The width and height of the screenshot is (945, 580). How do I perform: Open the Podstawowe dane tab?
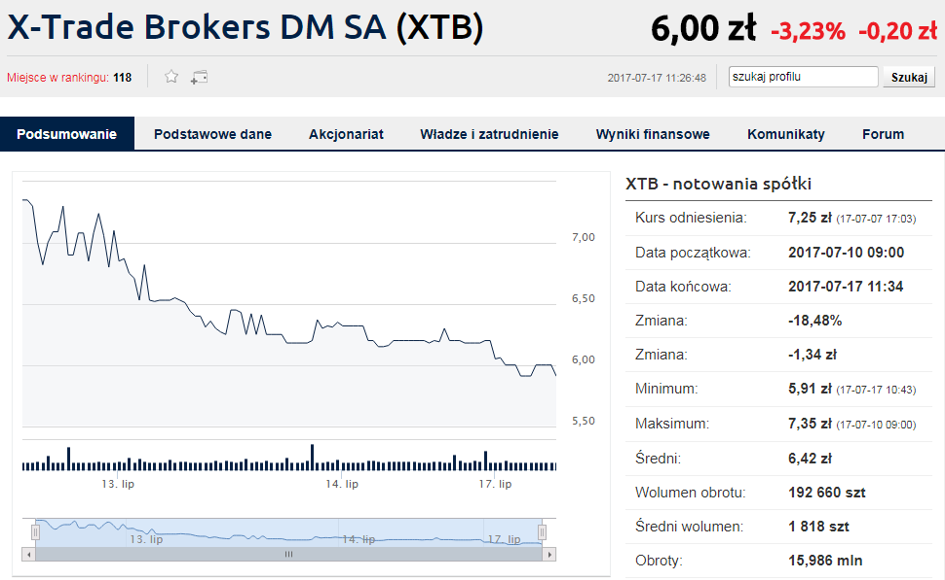coord(212,134)
